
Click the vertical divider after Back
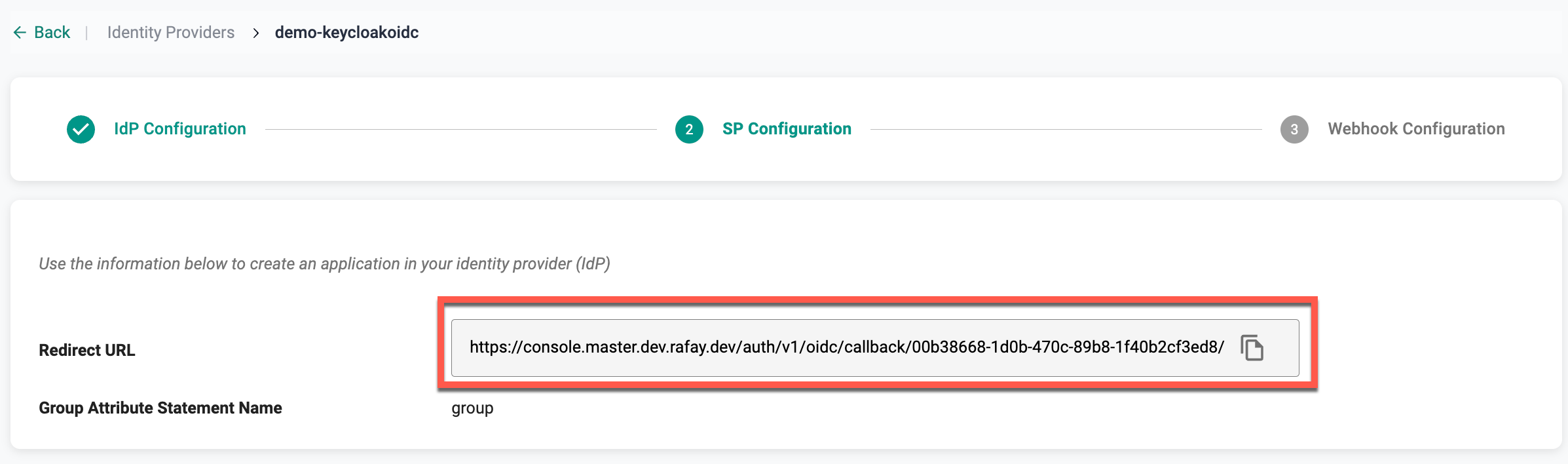point(86,33)
